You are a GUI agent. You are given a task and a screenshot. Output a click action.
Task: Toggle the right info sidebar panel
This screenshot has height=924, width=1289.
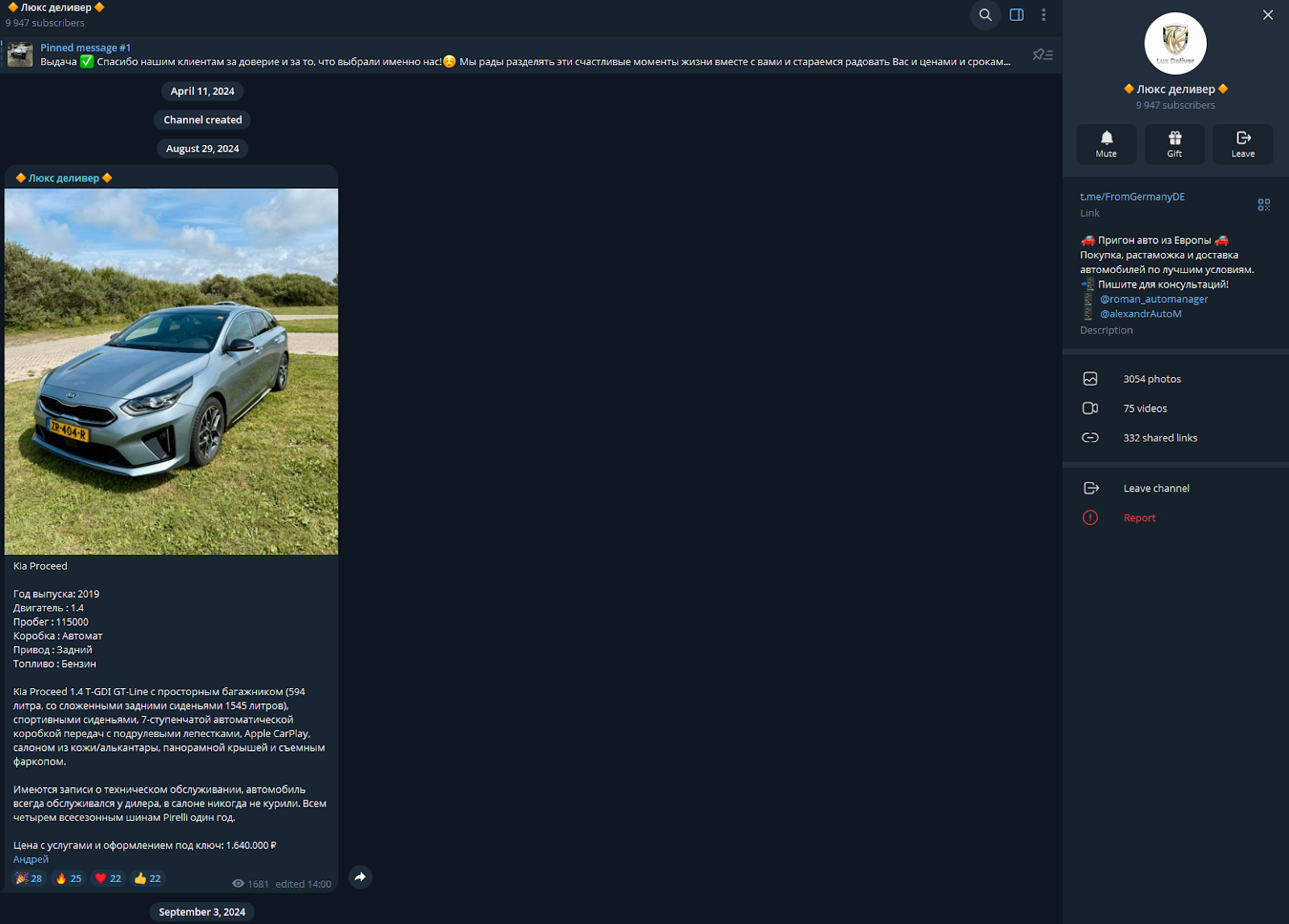[1017, 15]
